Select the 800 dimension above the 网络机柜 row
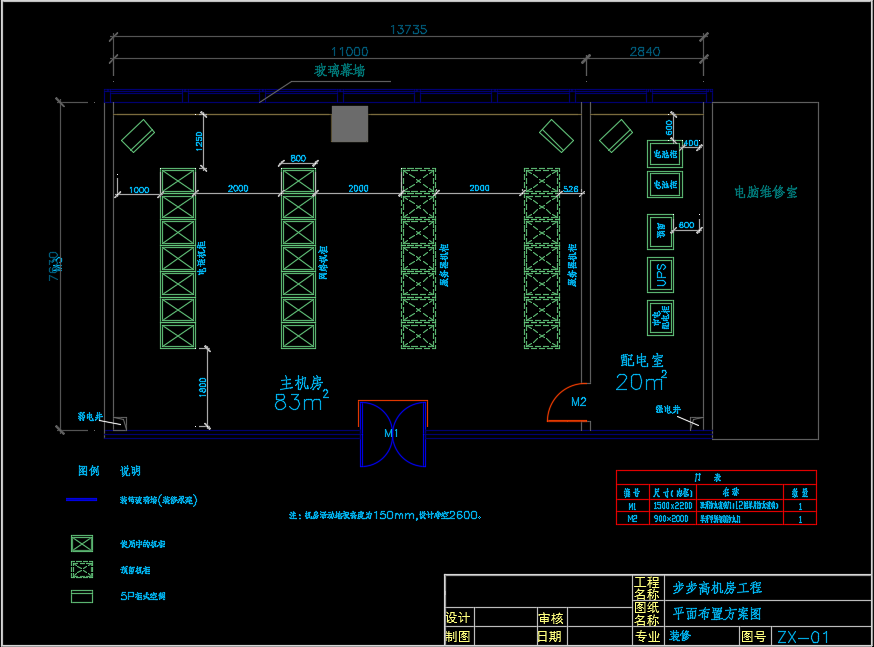874x647 pixels. [x=298, y=158]
